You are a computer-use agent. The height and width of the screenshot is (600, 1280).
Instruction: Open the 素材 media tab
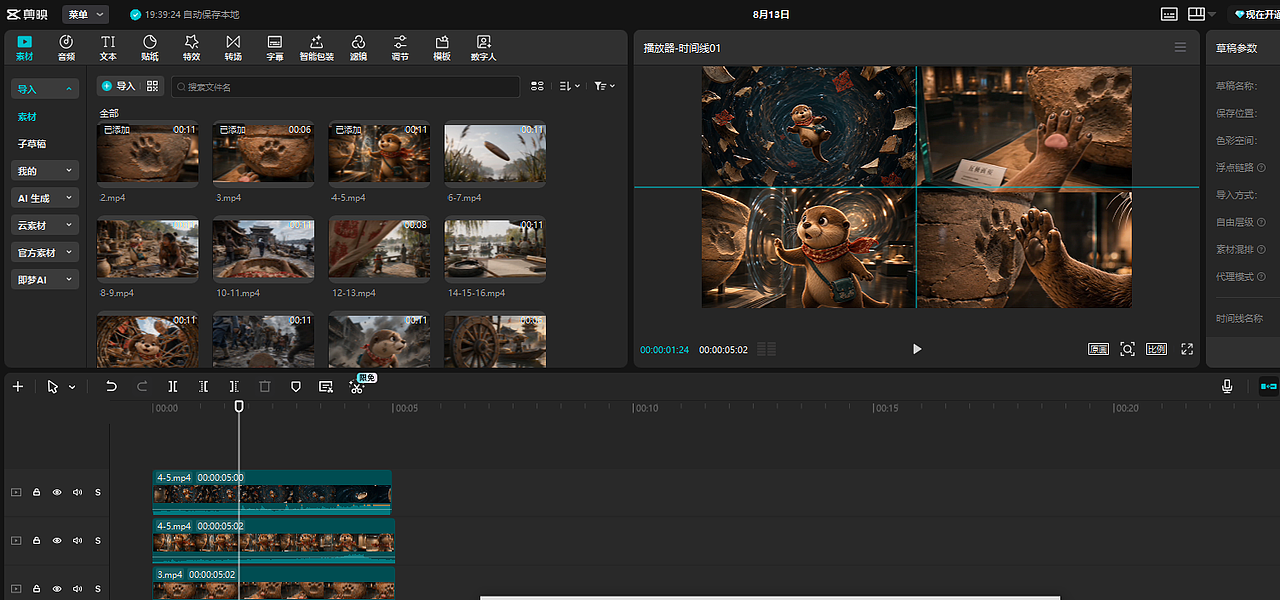[x=24, y=48]
